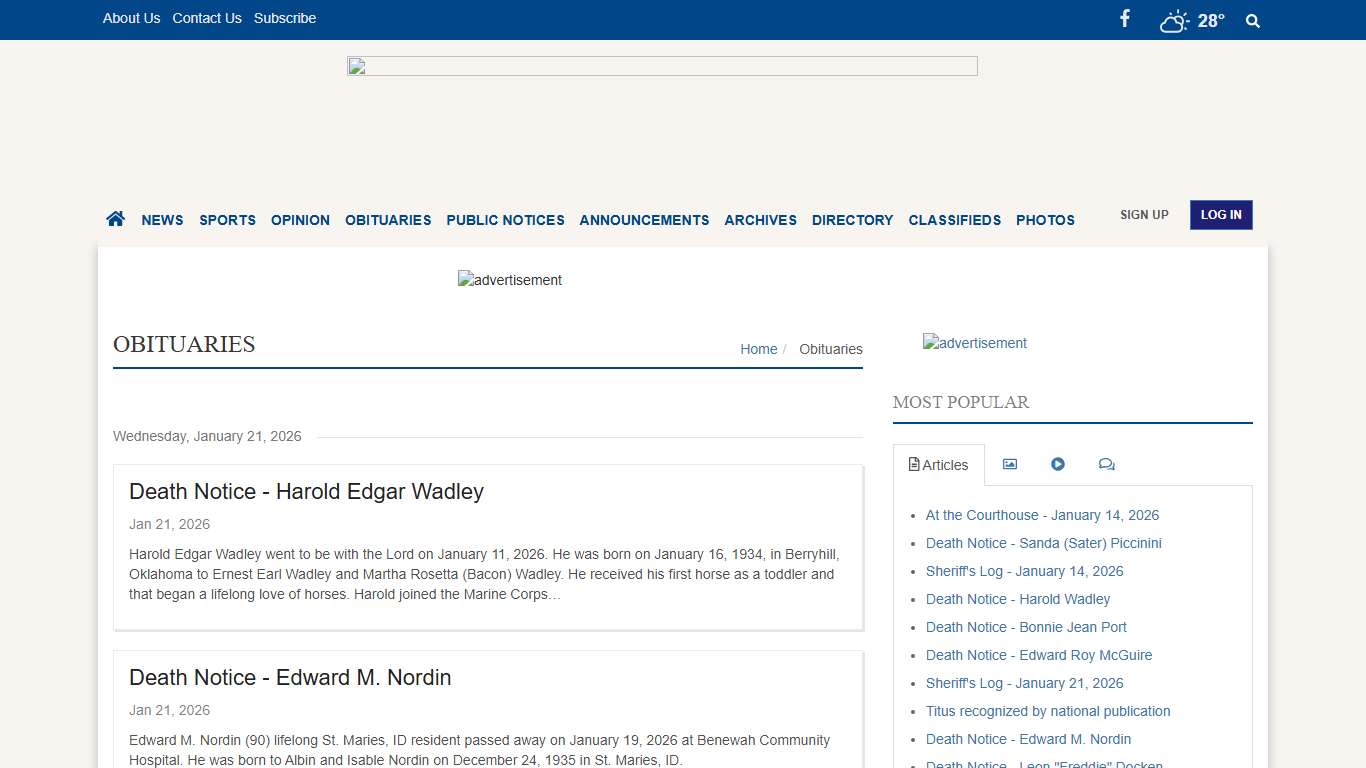1366x768 pixels.
Task: Go to homepage via house icon
Action: (116, 219)
